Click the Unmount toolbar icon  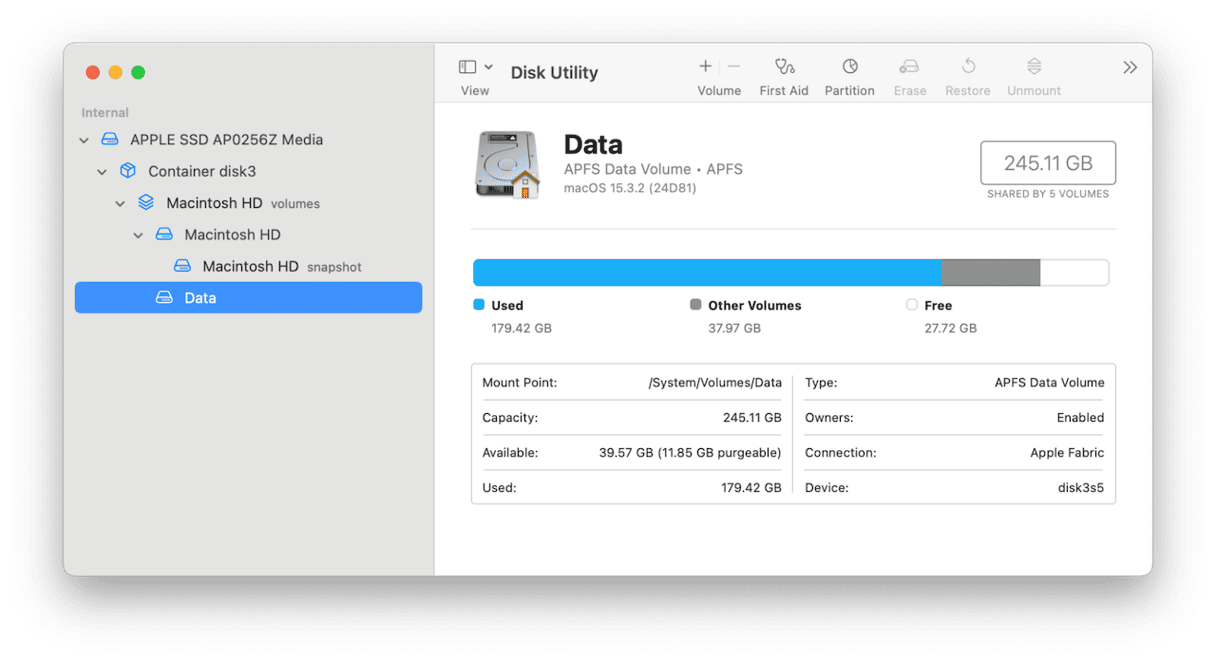tap(1034, 67)
